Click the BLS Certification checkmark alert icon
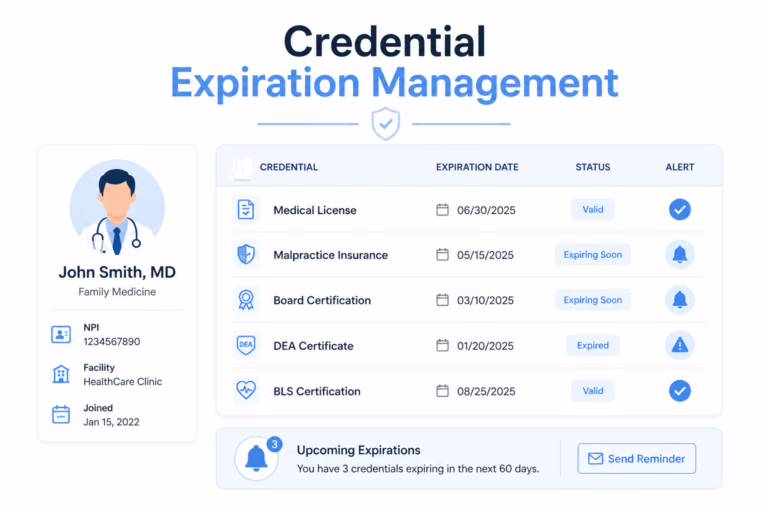This screenshot has width=768, height=512. 680,391
